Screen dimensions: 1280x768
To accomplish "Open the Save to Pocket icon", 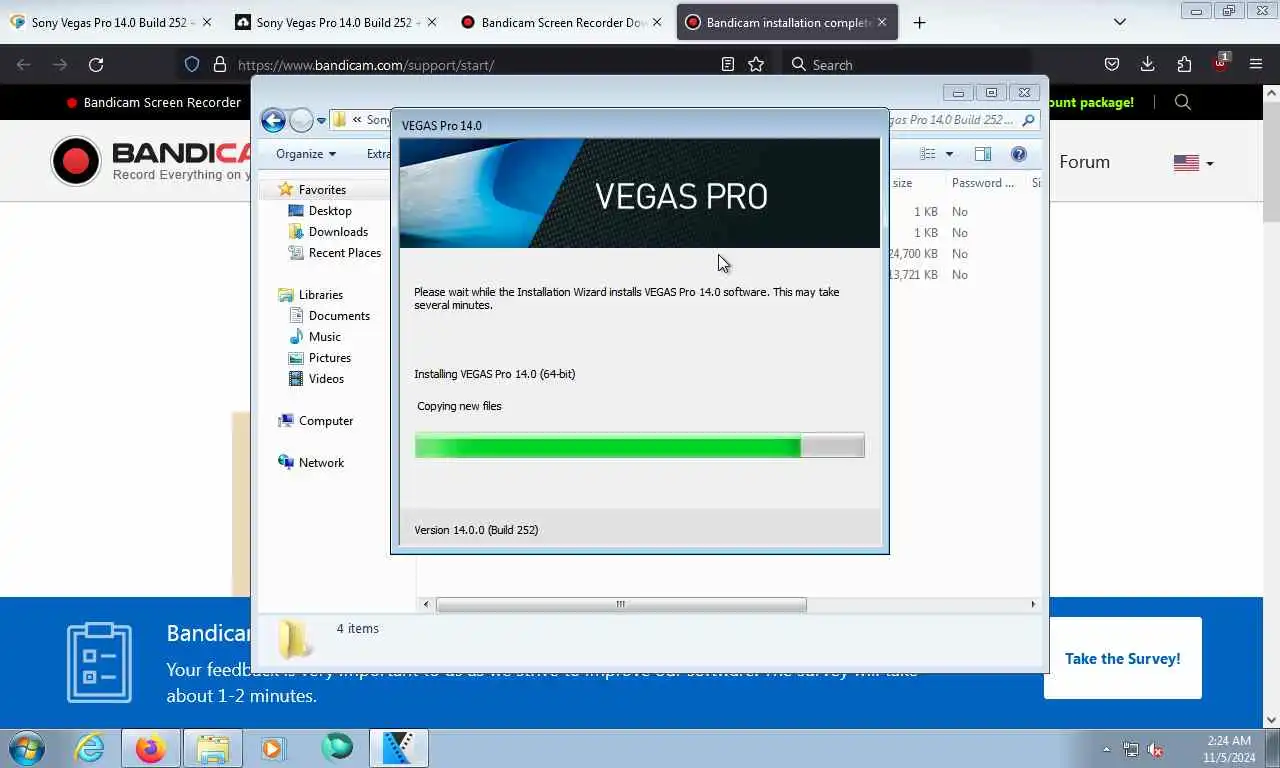I will [1111, 64].
